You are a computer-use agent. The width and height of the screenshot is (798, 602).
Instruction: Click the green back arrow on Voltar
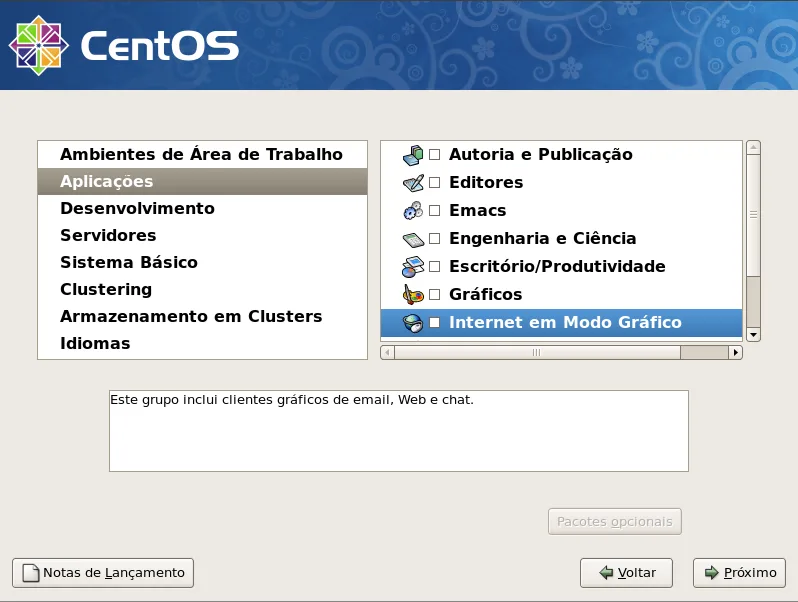[x=606, y=573]
